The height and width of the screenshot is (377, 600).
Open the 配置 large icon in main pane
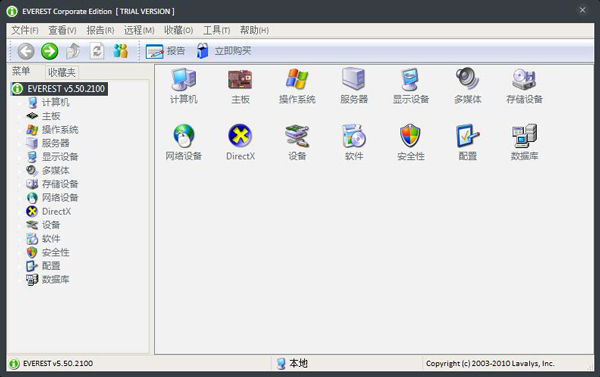(468, 142)
